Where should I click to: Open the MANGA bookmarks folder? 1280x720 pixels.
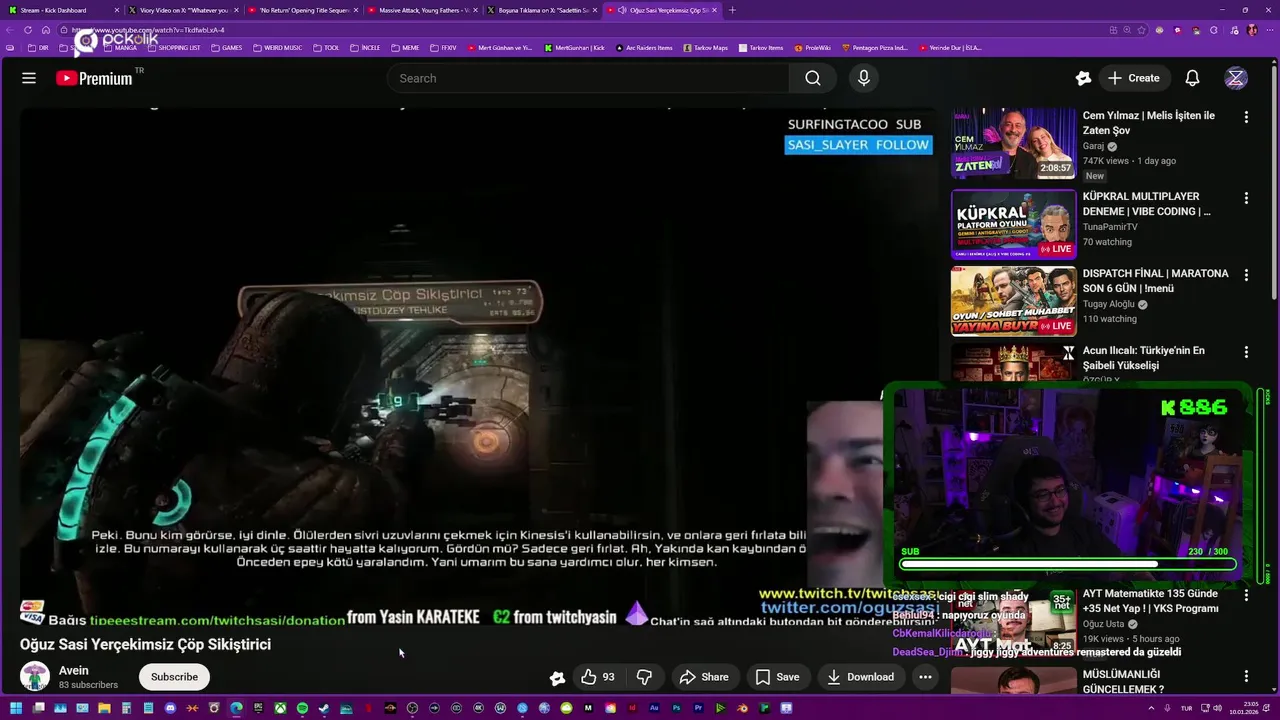click(119, 48)
